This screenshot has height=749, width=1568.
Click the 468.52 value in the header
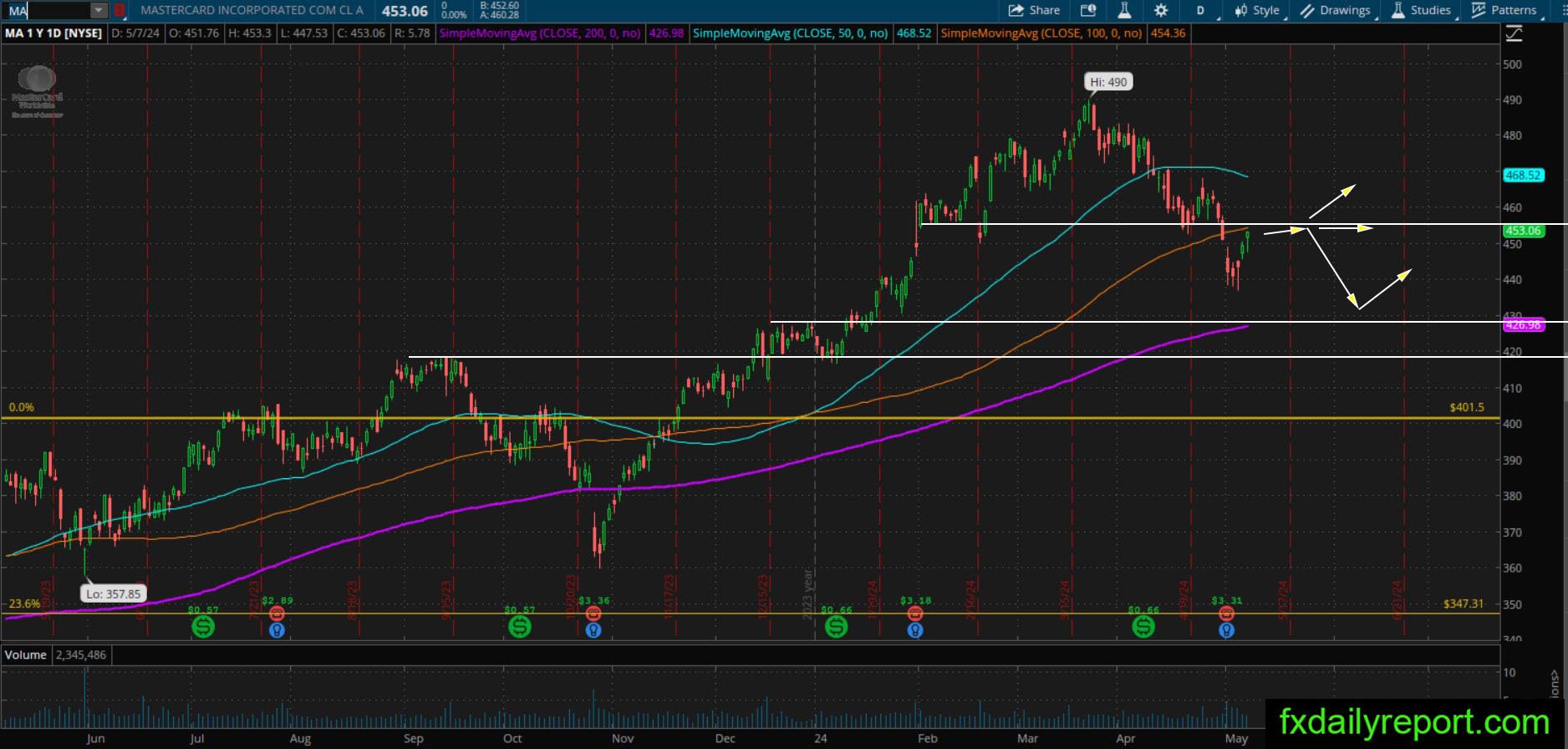coord(914,33)
